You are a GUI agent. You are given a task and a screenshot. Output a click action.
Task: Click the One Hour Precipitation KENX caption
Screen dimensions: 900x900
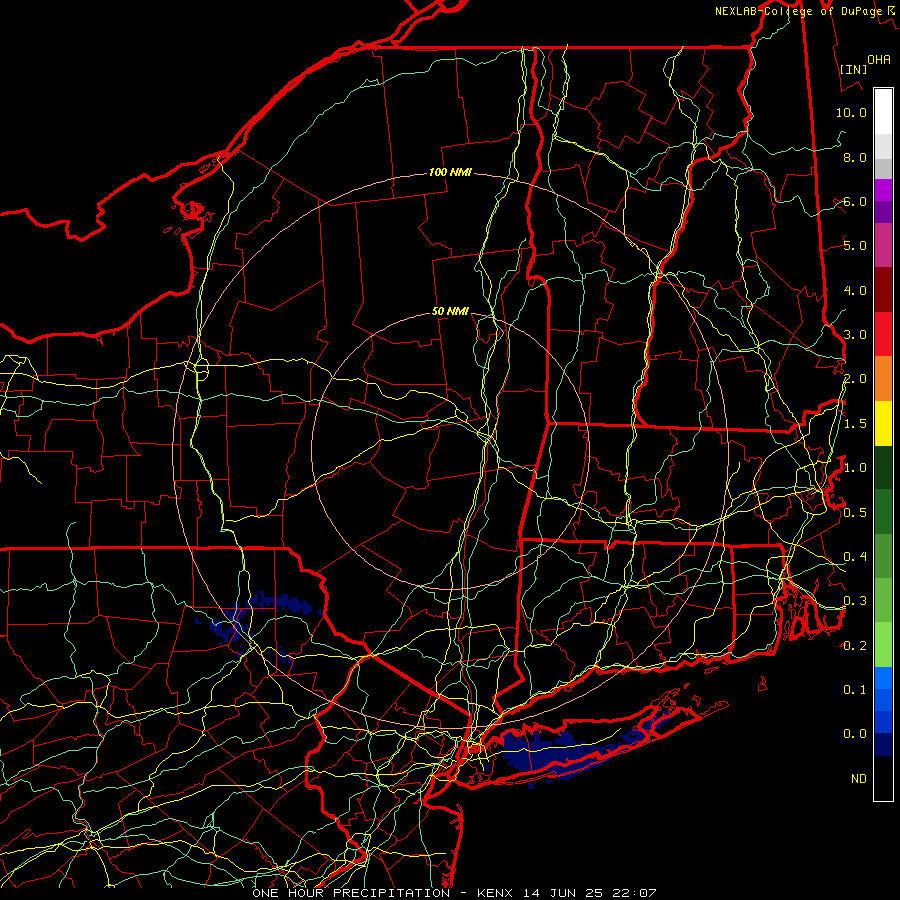tap(454, 893)
